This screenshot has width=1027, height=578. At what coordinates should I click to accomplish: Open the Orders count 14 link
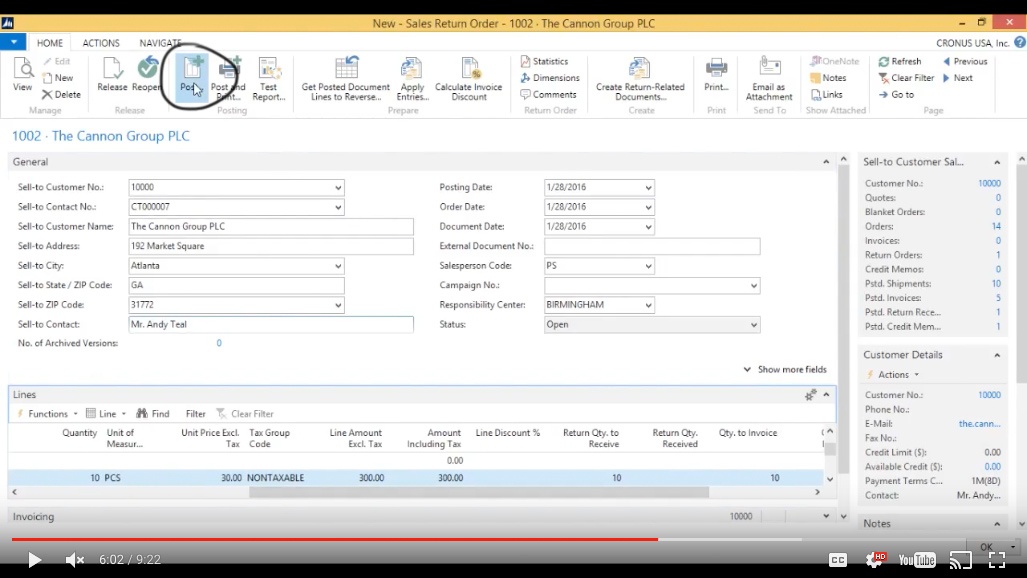click(996, 226)
